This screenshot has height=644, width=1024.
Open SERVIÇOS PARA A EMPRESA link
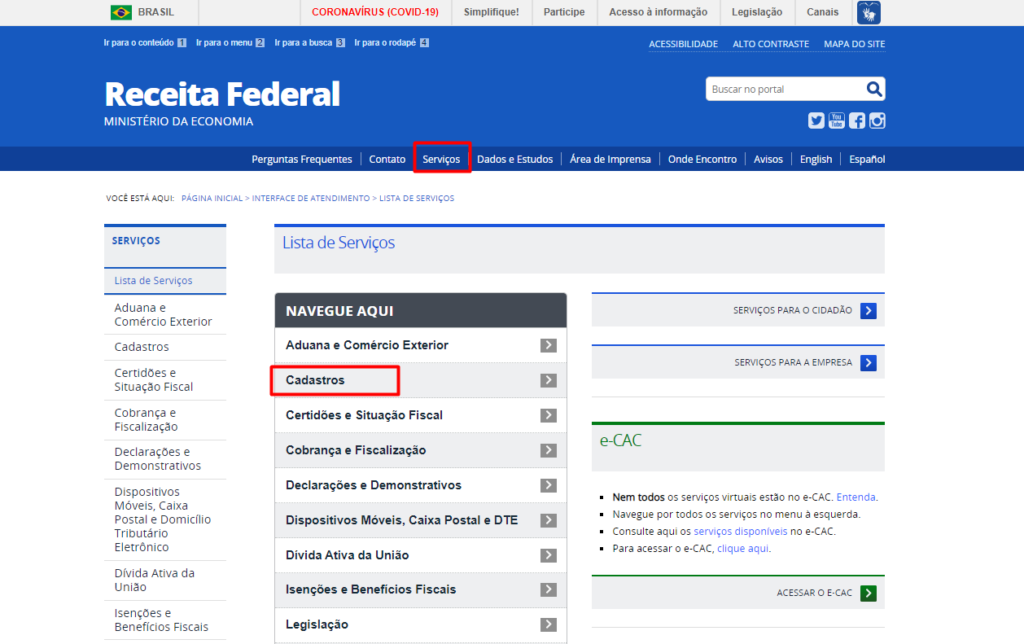[793, 362]
